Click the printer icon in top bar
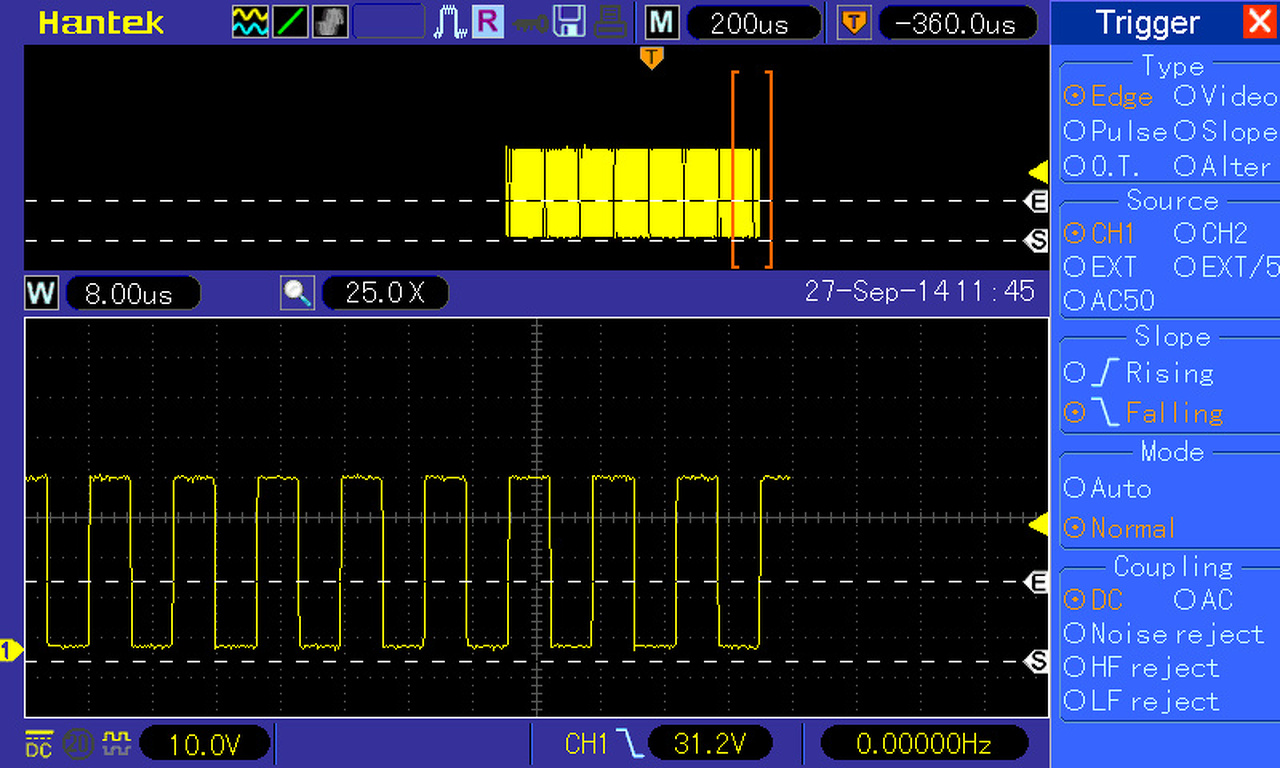The image size is (1280, 768). click(610, 22)
